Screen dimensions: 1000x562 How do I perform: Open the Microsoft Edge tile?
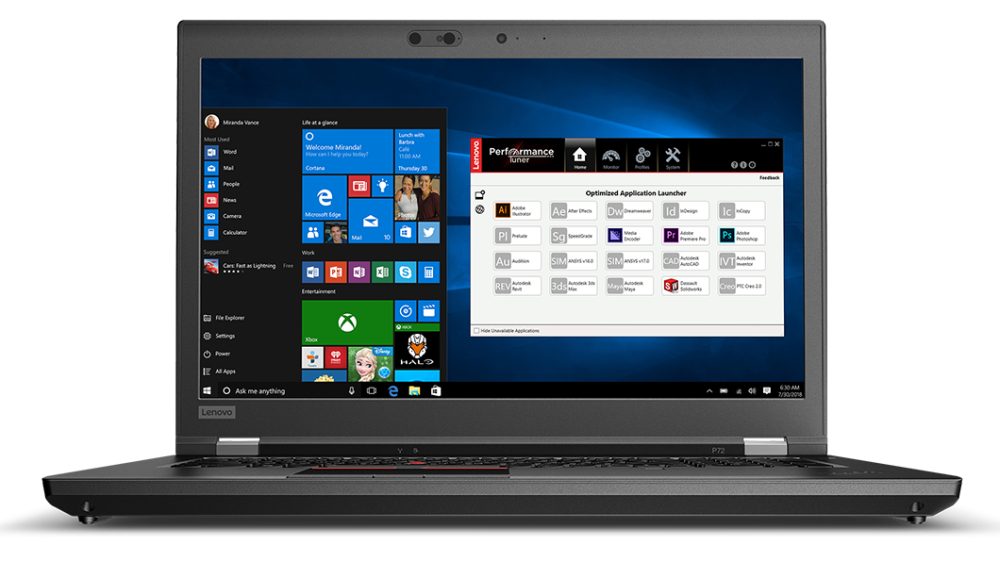click(324, 198)
